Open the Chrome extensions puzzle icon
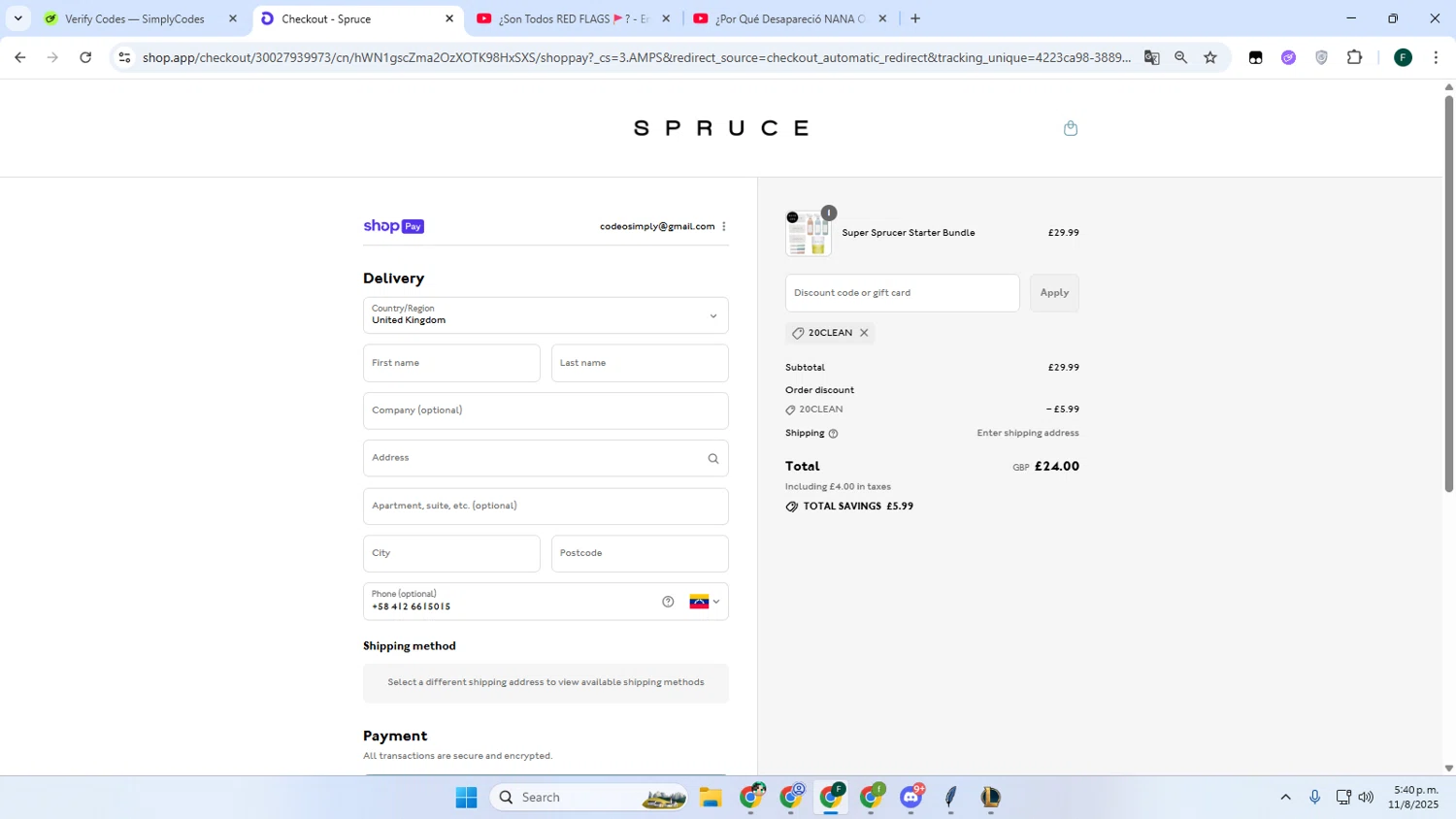1456x819 pixels. point(1355,57)
